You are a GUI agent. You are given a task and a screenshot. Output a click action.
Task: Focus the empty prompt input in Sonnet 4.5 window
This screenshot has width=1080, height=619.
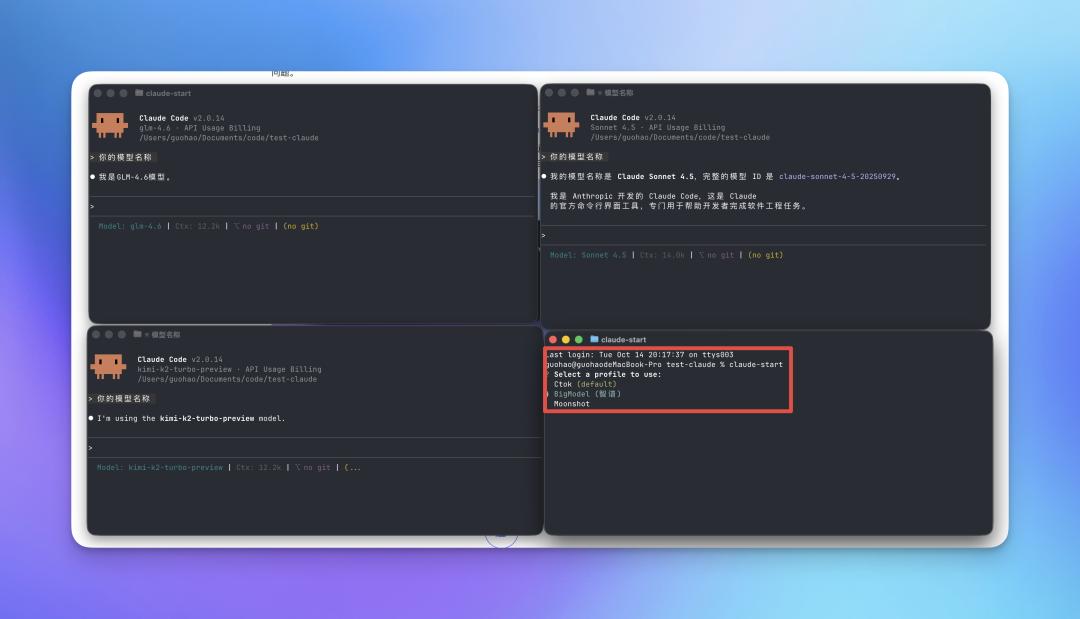coord(765,235)
